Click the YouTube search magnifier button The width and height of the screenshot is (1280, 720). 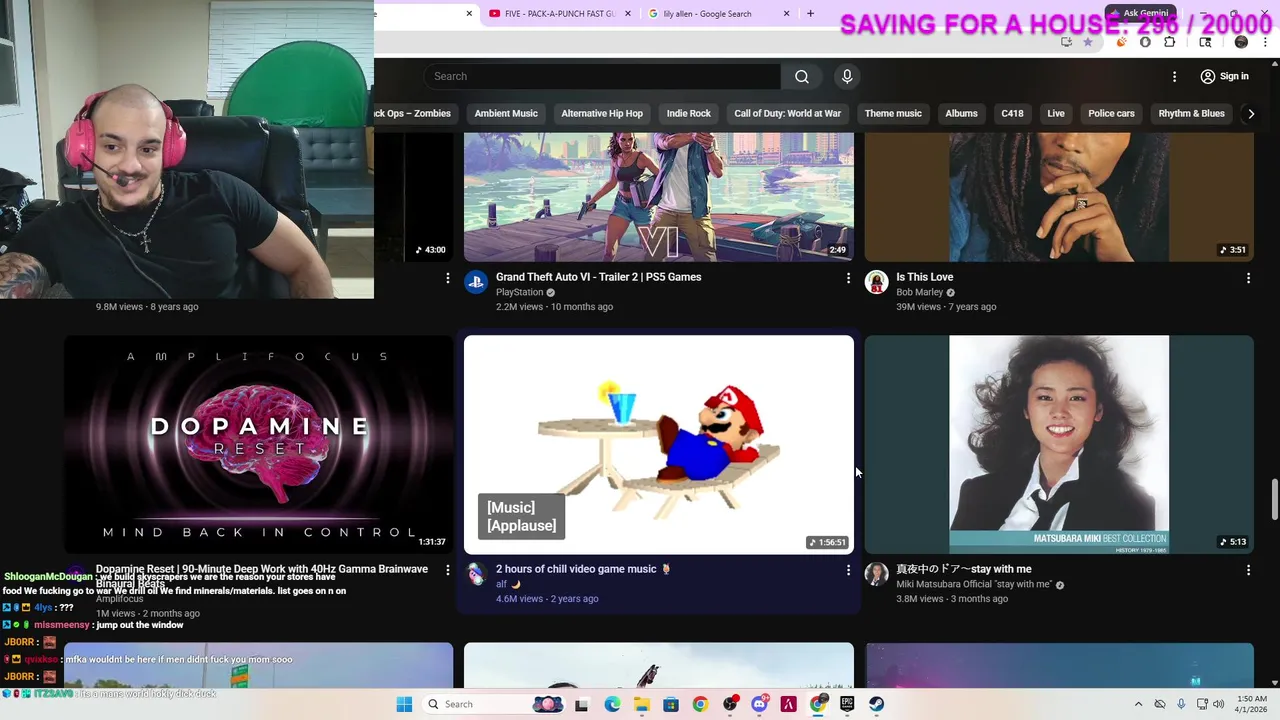802,76
